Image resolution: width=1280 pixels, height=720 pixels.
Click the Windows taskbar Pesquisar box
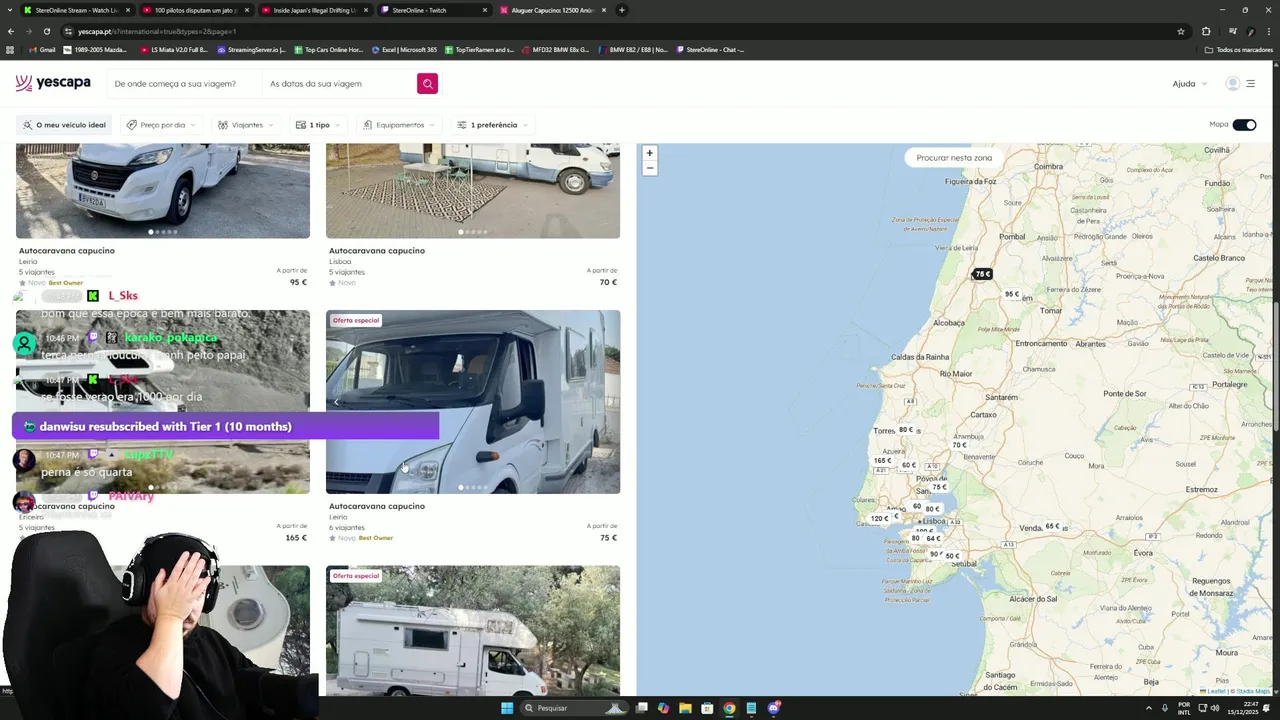575,708
